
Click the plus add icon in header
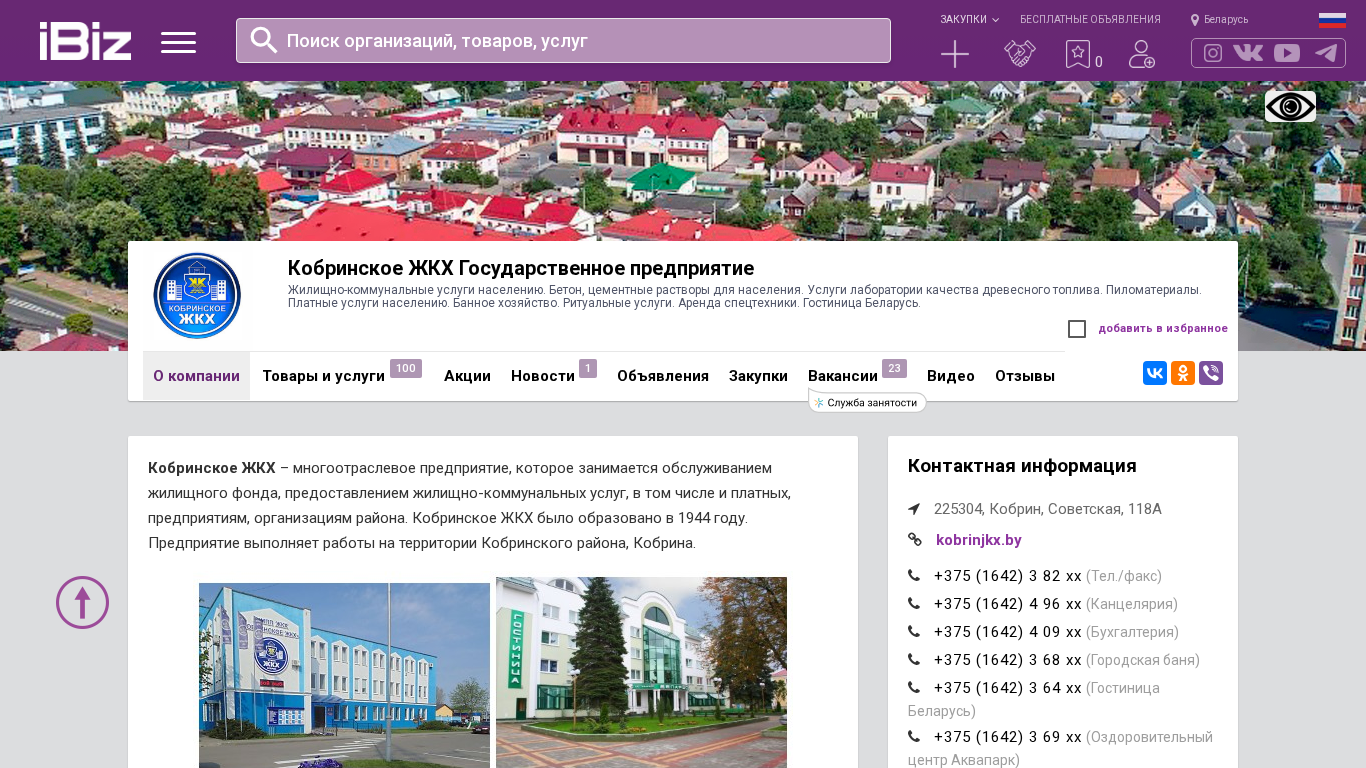pyautogui.click(x=955, y=54)
